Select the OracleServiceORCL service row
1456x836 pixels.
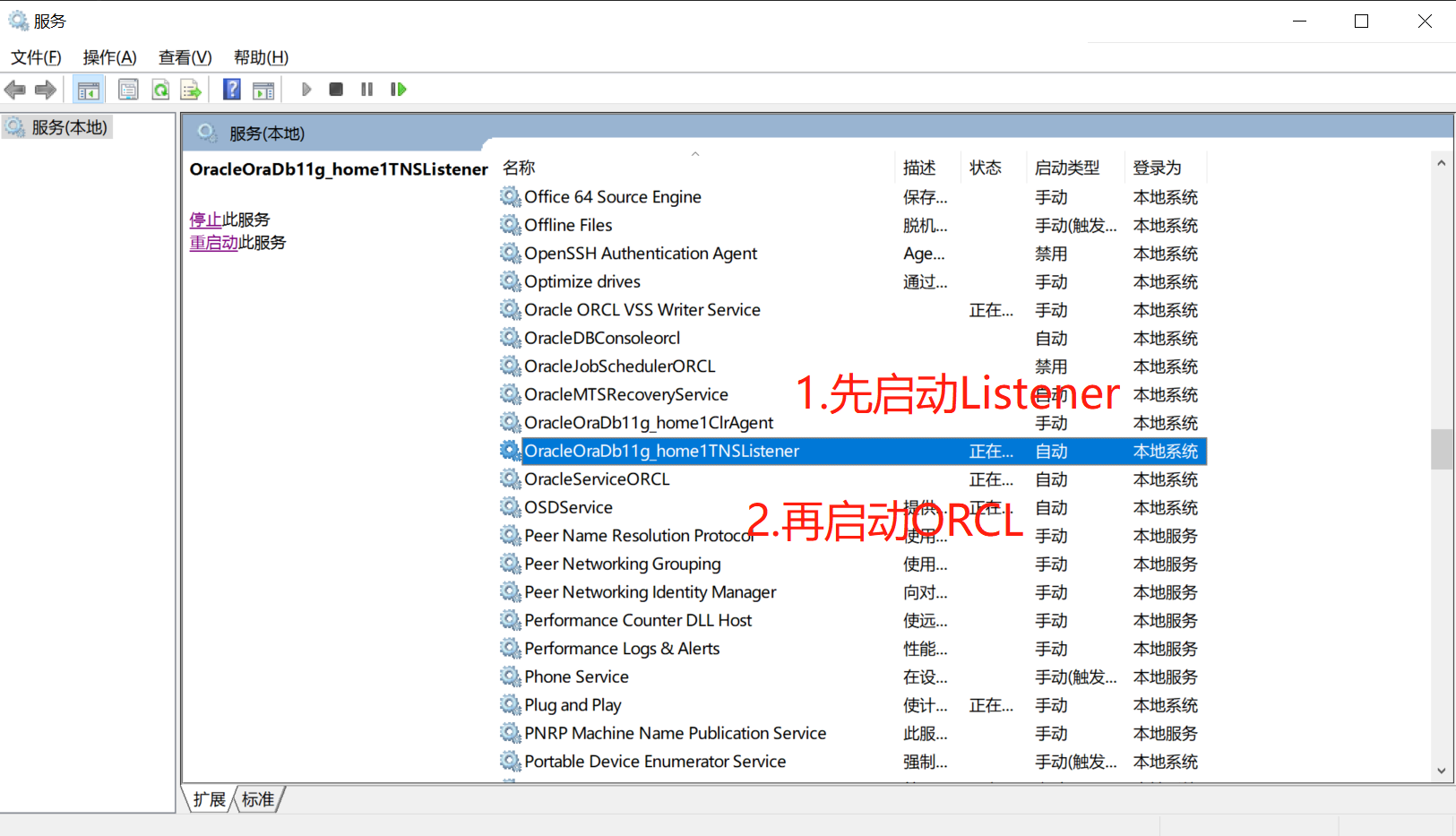pos(597,478)
